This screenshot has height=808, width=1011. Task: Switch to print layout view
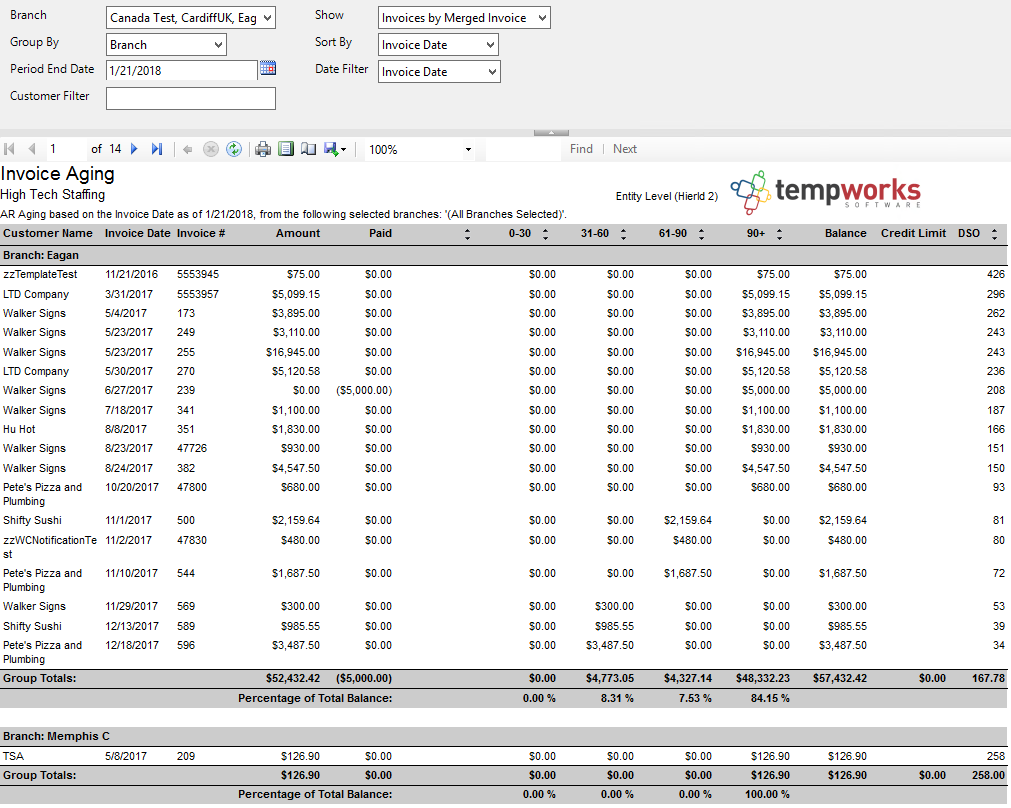286,149
